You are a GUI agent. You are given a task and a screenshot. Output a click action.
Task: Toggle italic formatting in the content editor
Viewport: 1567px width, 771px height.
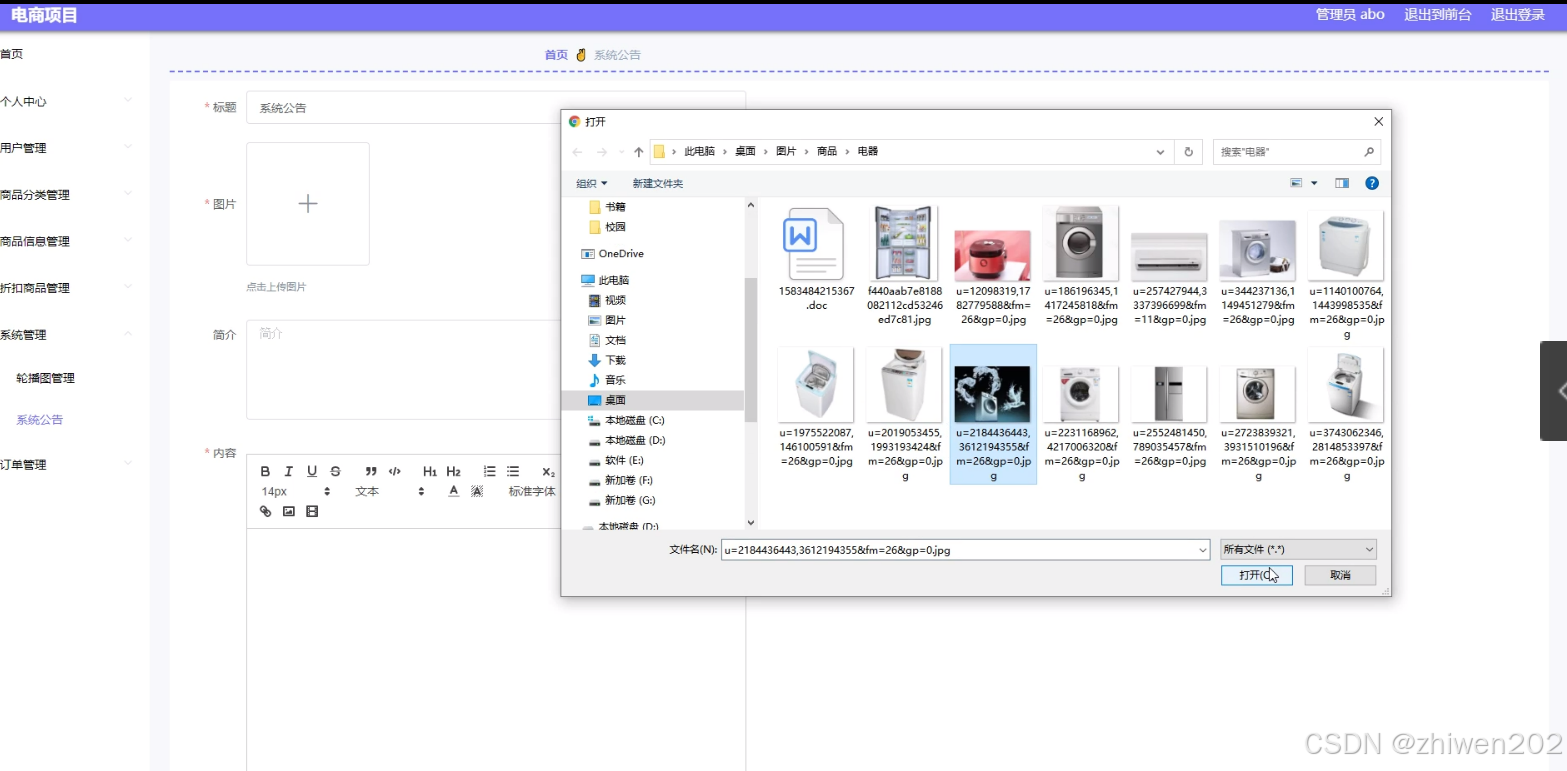(x=288, y=472)
